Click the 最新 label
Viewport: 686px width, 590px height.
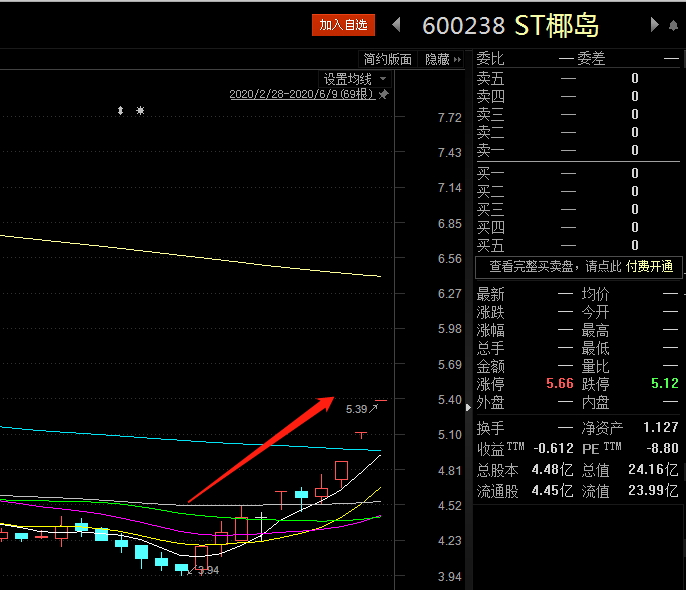click(x=490, y=294)
